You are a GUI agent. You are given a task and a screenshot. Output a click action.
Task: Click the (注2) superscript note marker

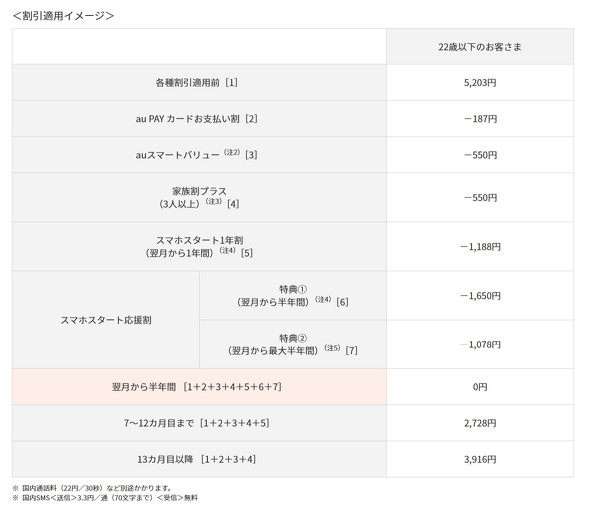pos(232,152)
